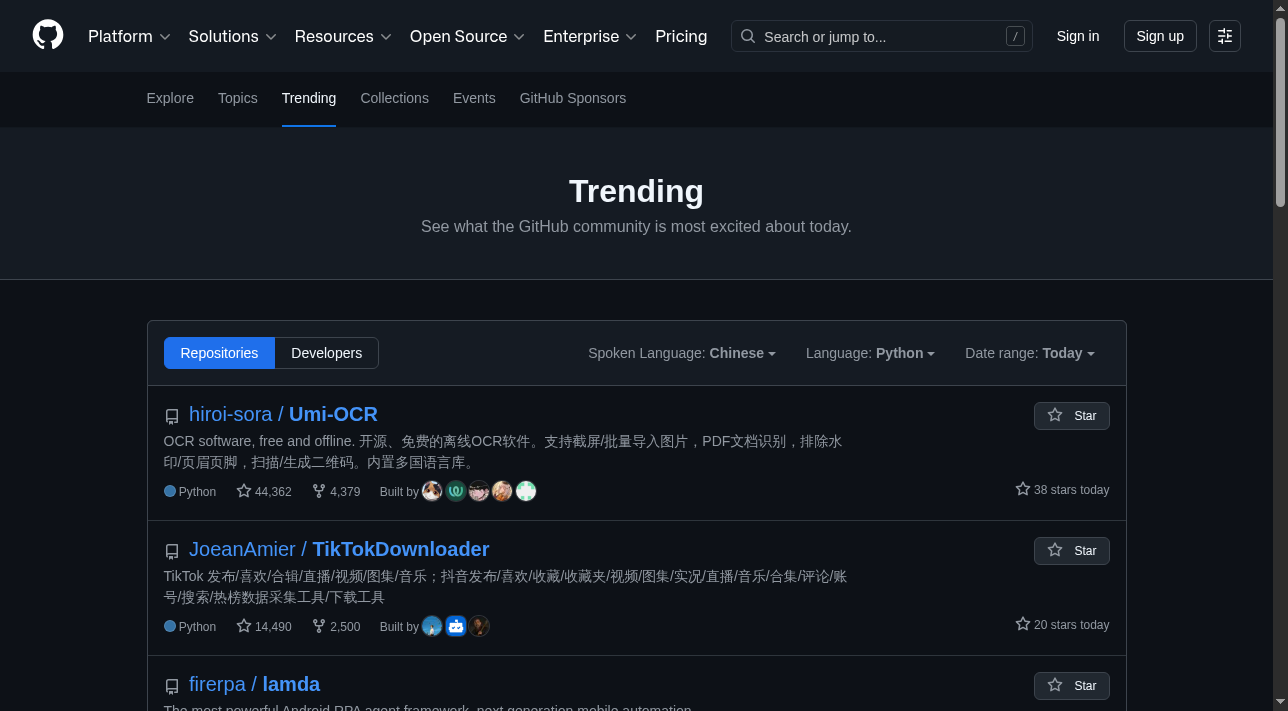
Task: Open Spoken Language Chinese dropdown
Action: pyautogui.click(x=682, y=353)
